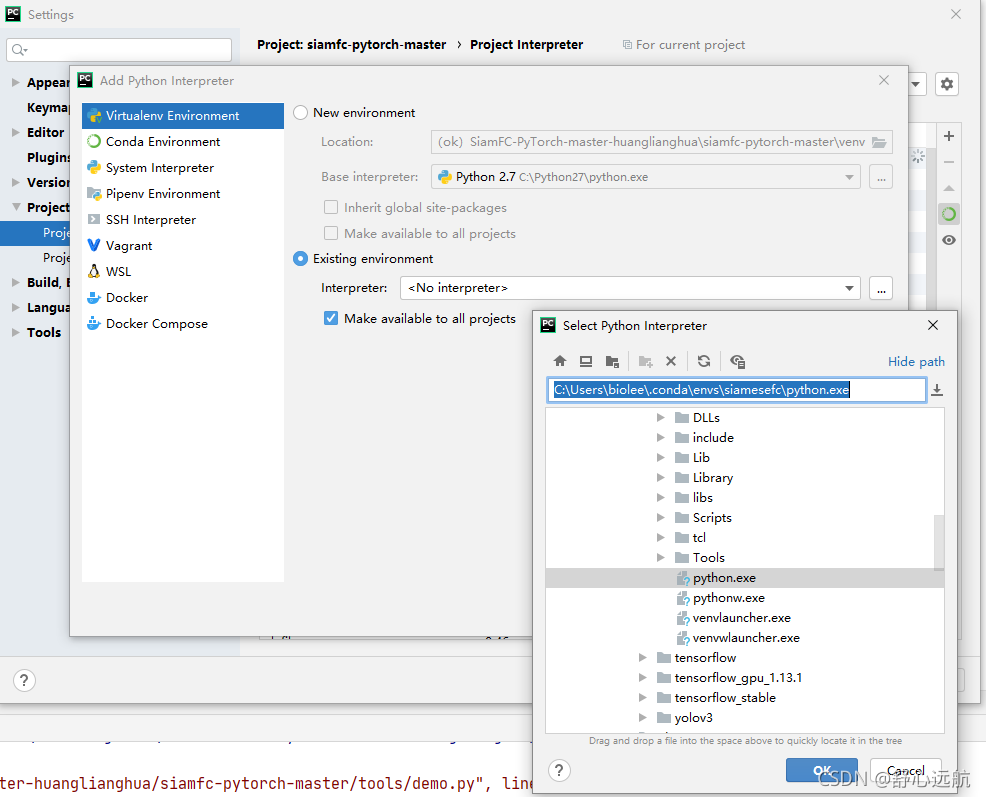This screenshot has width=986, height=797.
Task: Select Docker in interpreter type list
Action: 183,298
